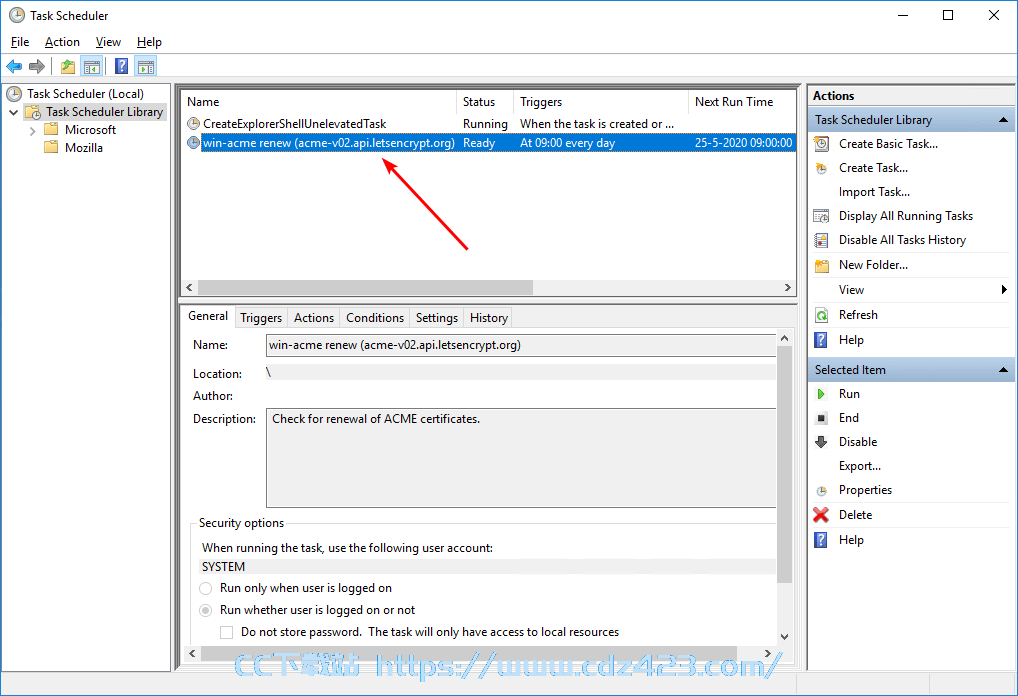Select Run only when user is logged on

206,588
